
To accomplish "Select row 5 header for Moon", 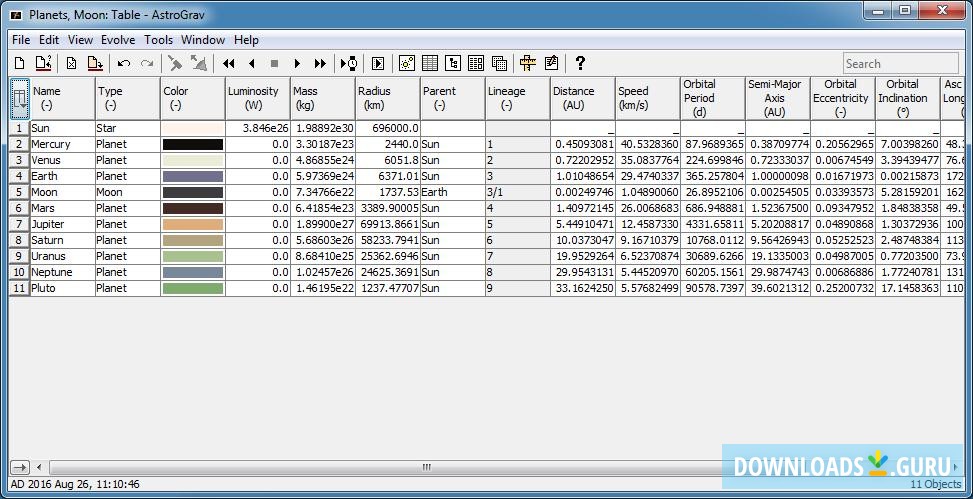I will 19,192.
